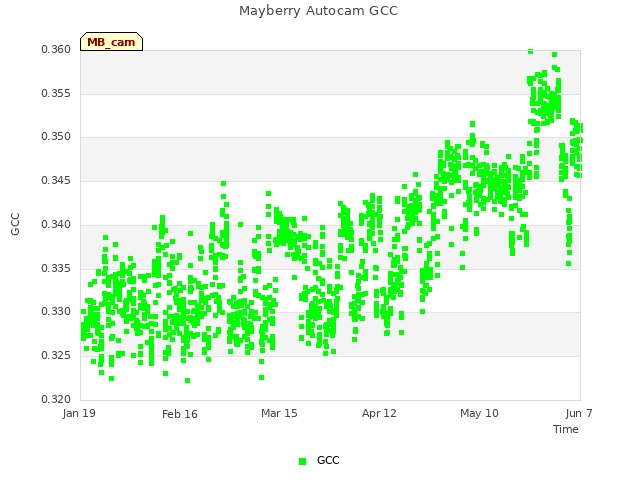Viewport: 640px width, 480px height.
Task: Click the 0.350 y-axis tick label
Action: click(x=56, y=136)
